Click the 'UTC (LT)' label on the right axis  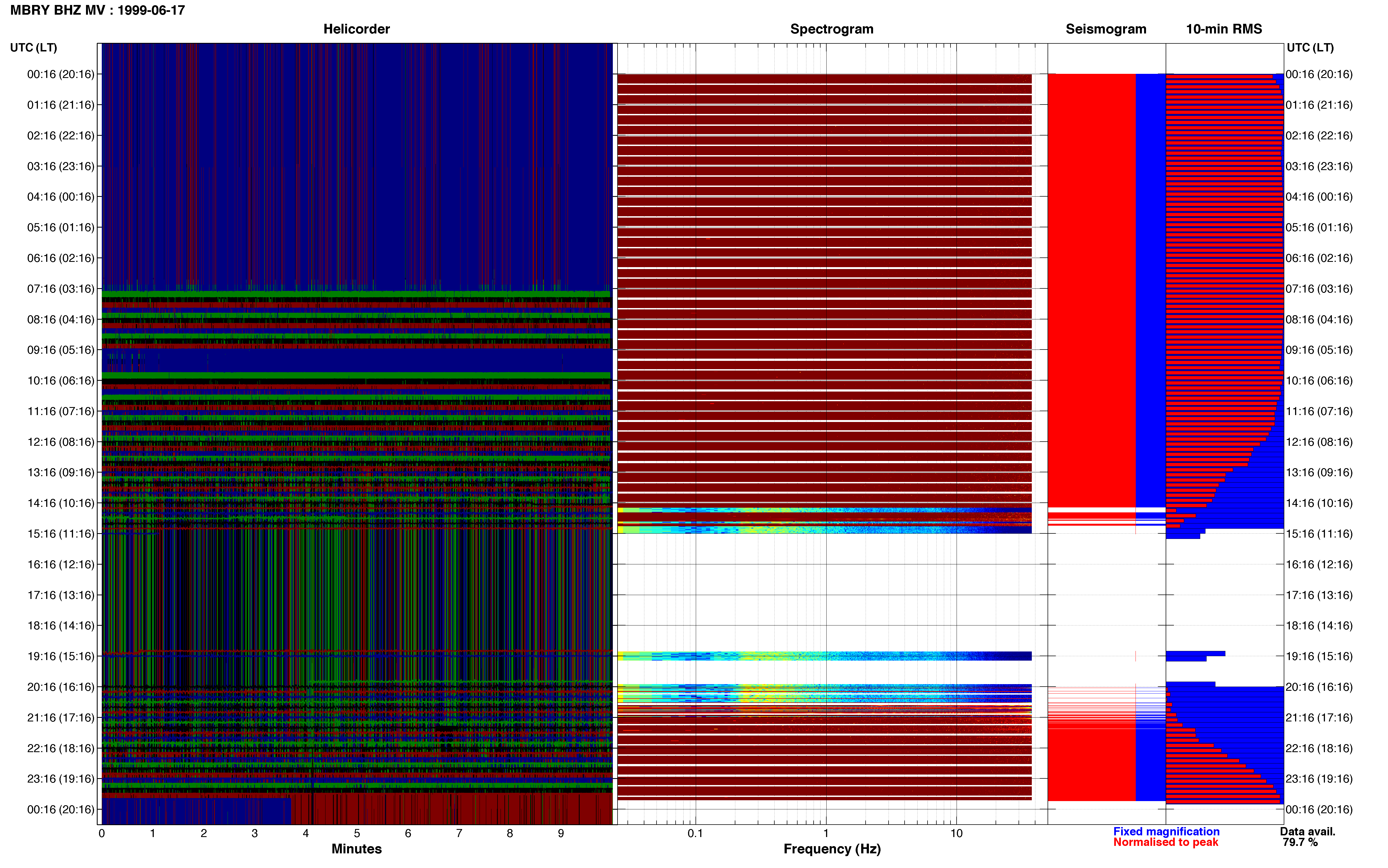pyautogui.click(x=1310, y=48)
